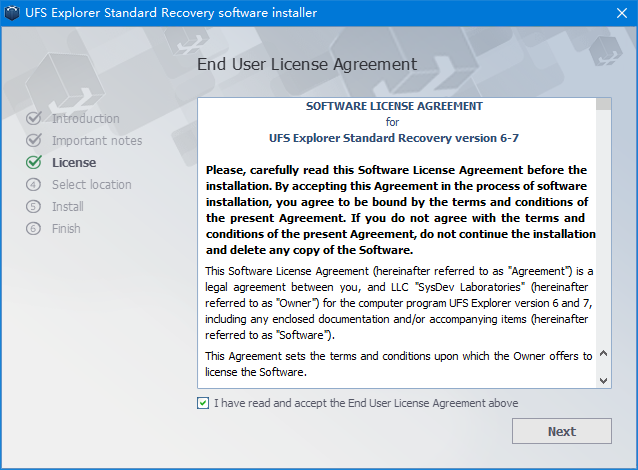Click the Important notes checkmark icon

(34, 140)
